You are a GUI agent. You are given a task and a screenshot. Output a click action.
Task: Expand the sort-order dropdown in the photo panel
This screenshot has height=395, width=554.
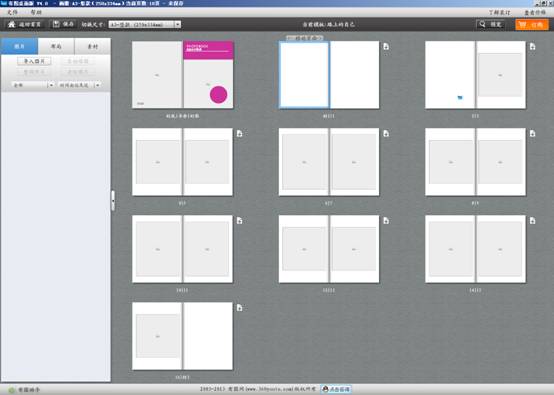pyautogui.click(x=79, y=85)
